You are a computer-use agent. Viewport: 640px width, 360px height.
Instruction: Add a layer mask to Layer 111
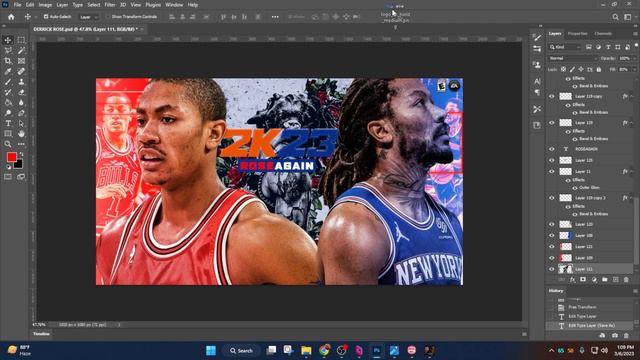(x=583, y=280)
